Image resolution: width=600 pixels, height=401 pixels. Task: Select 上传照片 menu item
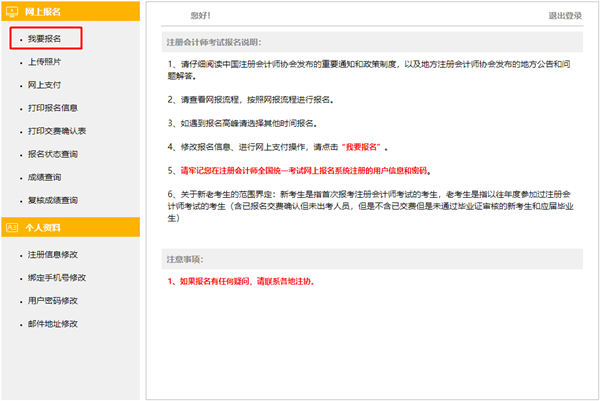(x=44, y=62)
